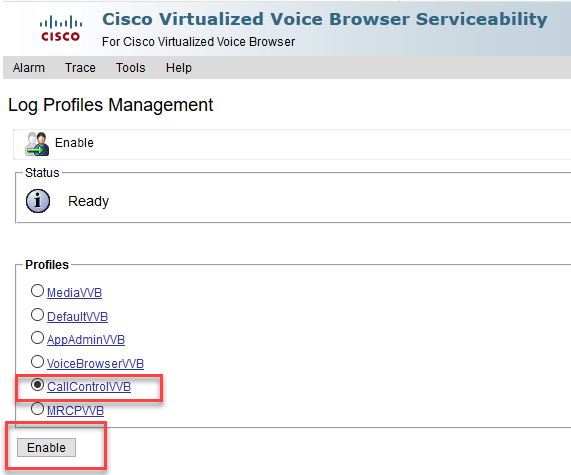The height and width of the screenshot is (475, 571).
Task: Open the VoiceBrowserVVB profile link
Action: (95, 364)
